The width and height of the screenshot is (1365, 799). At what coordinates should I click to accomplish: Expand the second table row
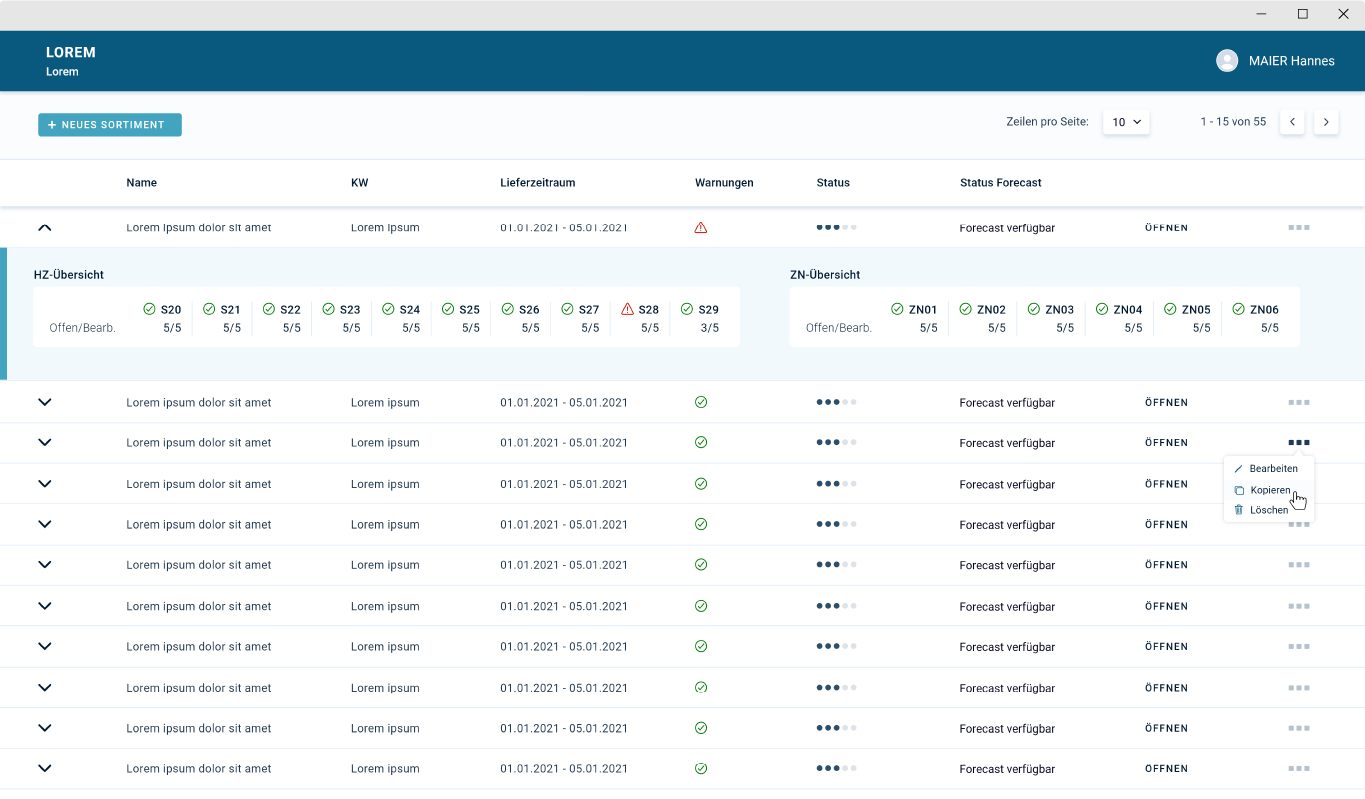point(44,402)
